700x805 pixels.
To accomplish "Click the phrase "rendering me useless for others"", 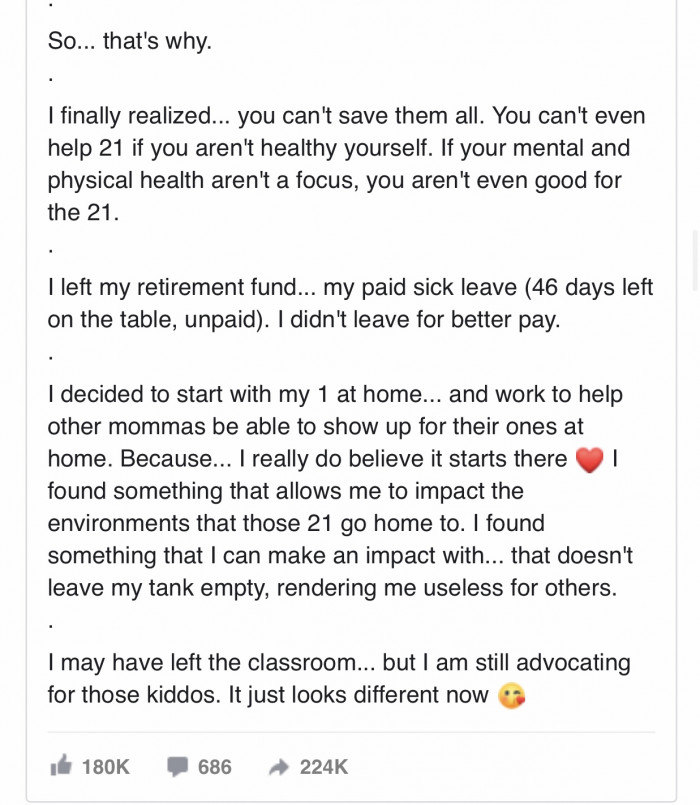I will 446,588.
